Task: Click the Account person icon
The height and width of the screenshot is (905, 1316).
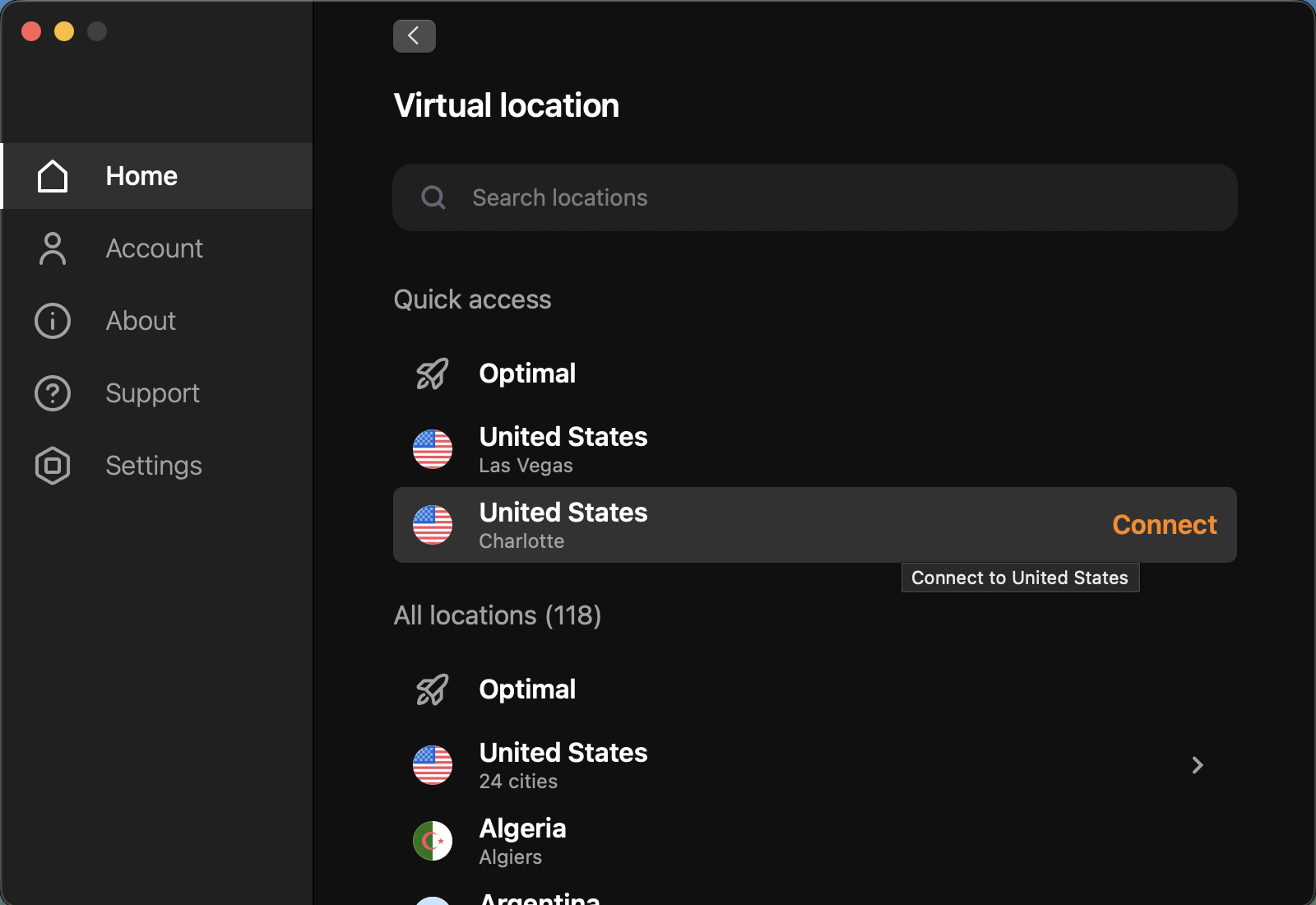Action: [53, 248]
